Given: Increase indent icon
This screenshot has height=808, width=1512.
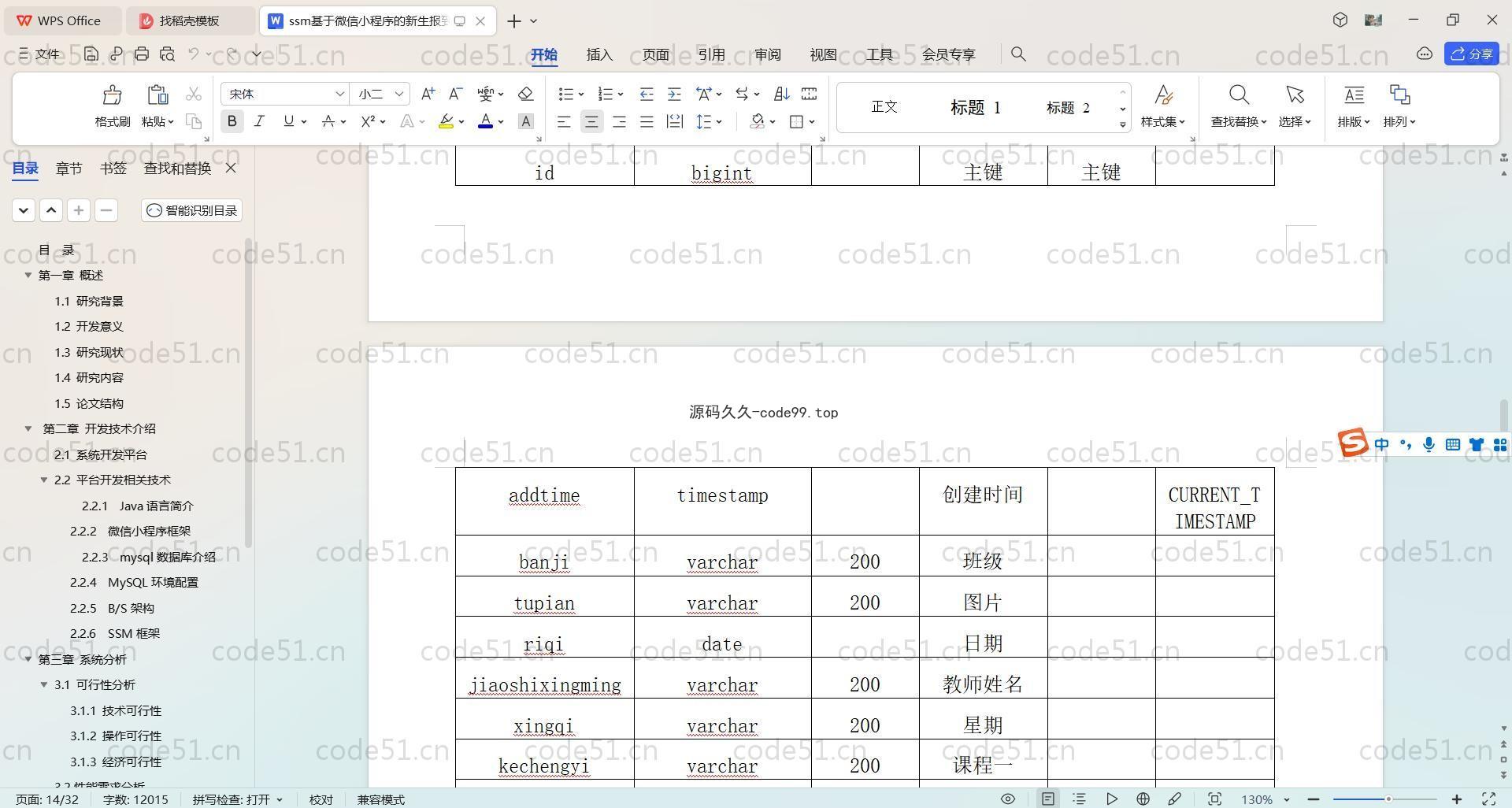Looking at the screenshot, I should pos(674,94).
